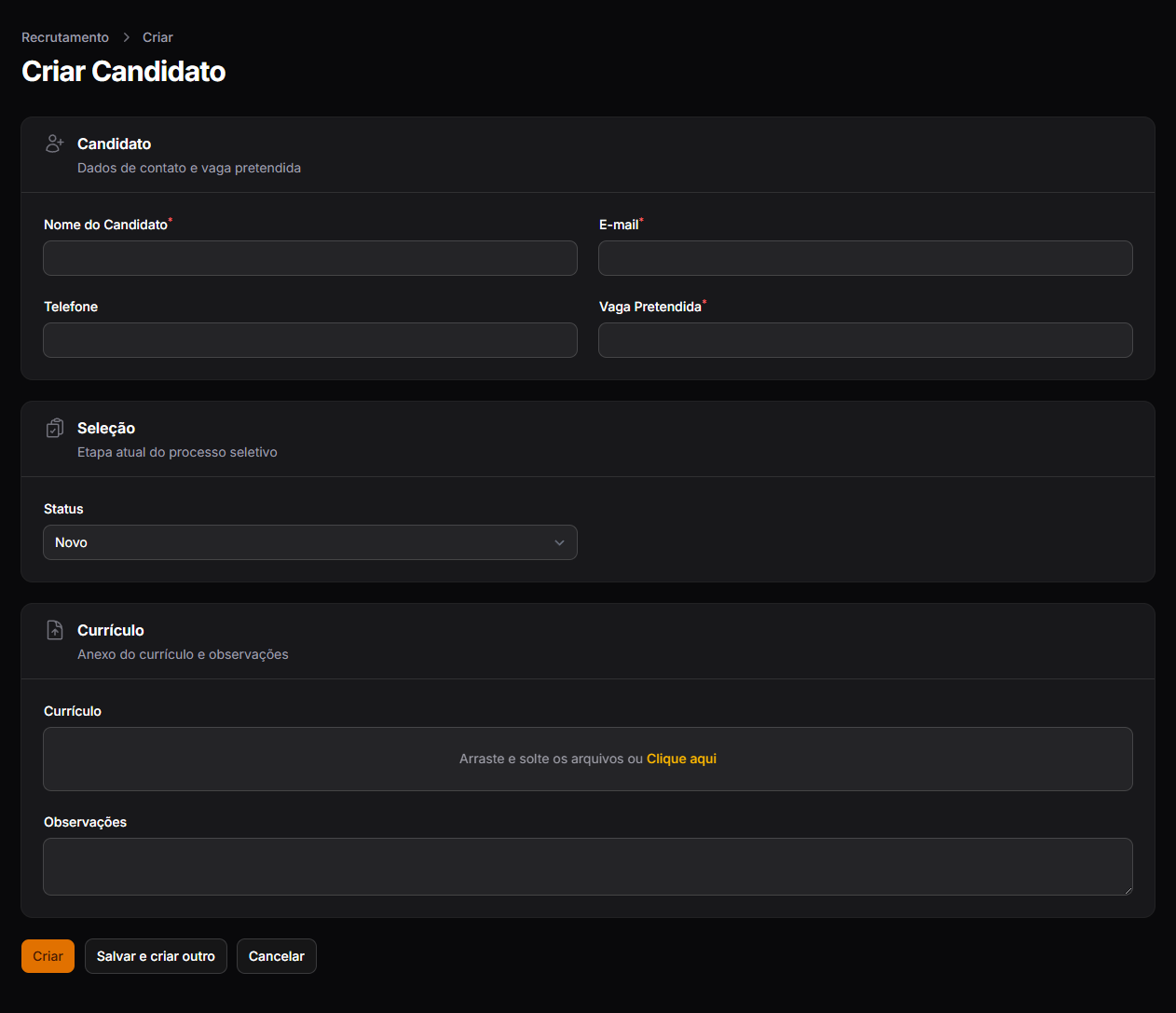Screen dimensions: 1176x1013
Task: Focus the E-mail input field
Action: [x=866, y=258]
